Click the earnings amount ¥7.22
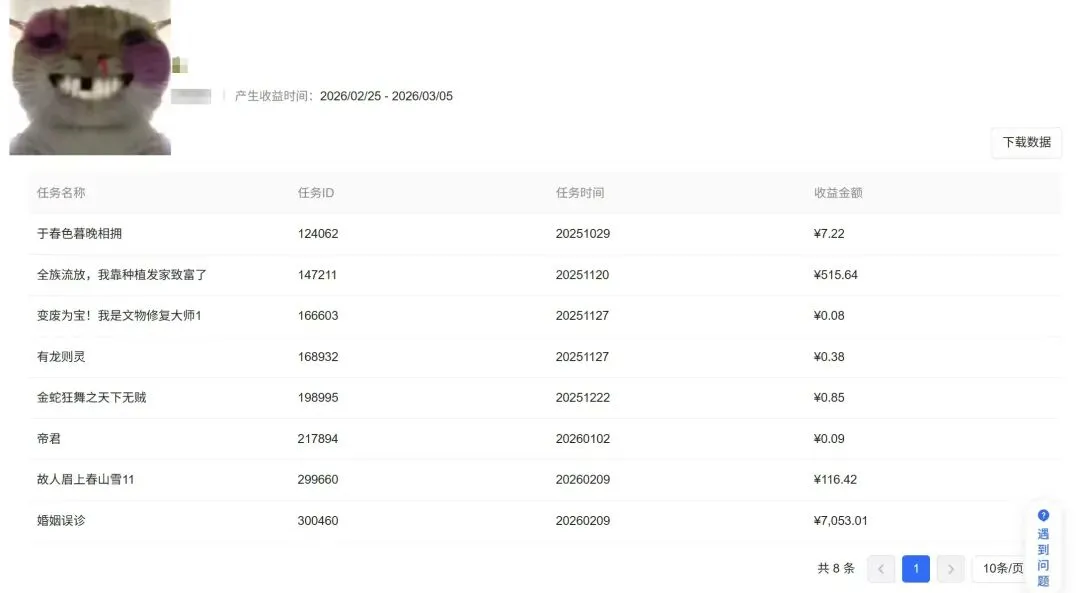 [x=829, y=233]
